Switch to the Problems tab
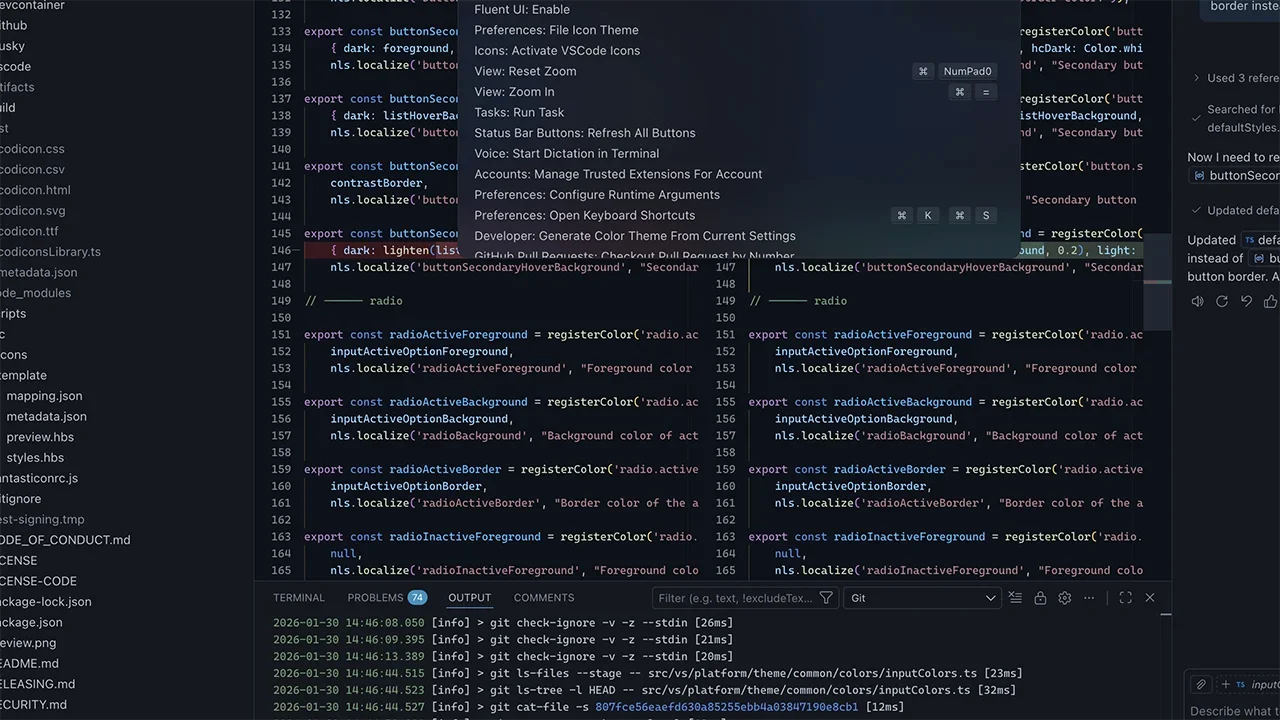Screen dimensions: 1280x720 click(x=375, y=598)
